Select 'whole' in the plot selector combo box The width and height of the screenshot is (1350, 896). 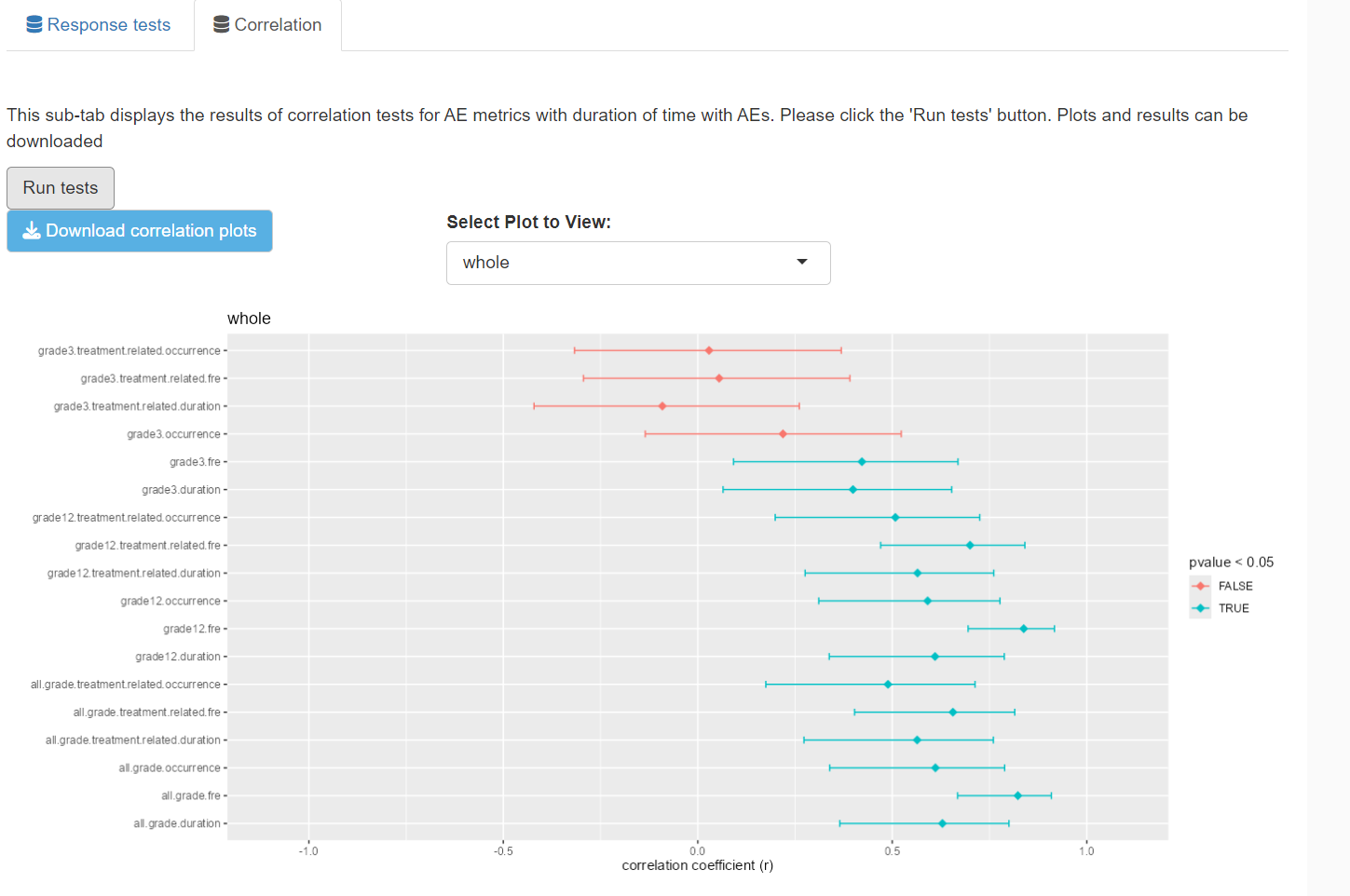[638, 263]
